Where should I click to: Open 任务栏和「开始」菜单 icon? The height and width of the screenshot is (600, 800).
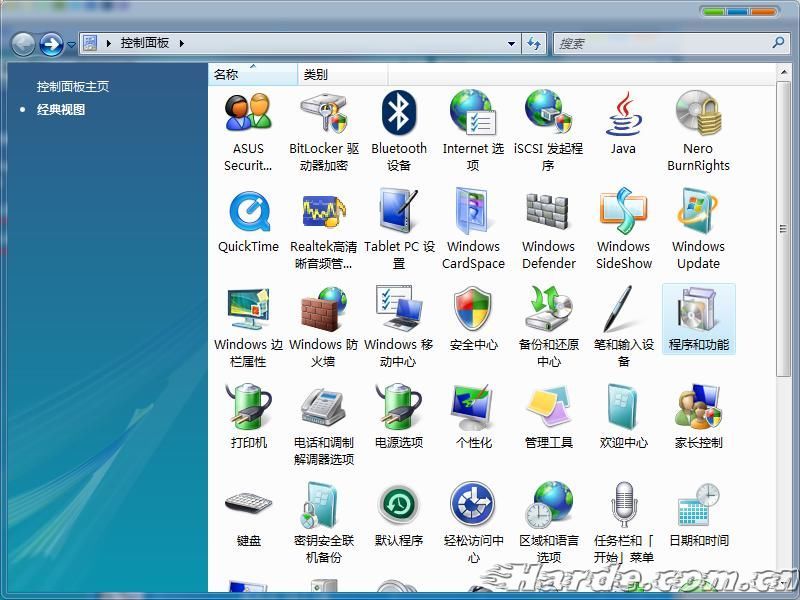(623, 523)
